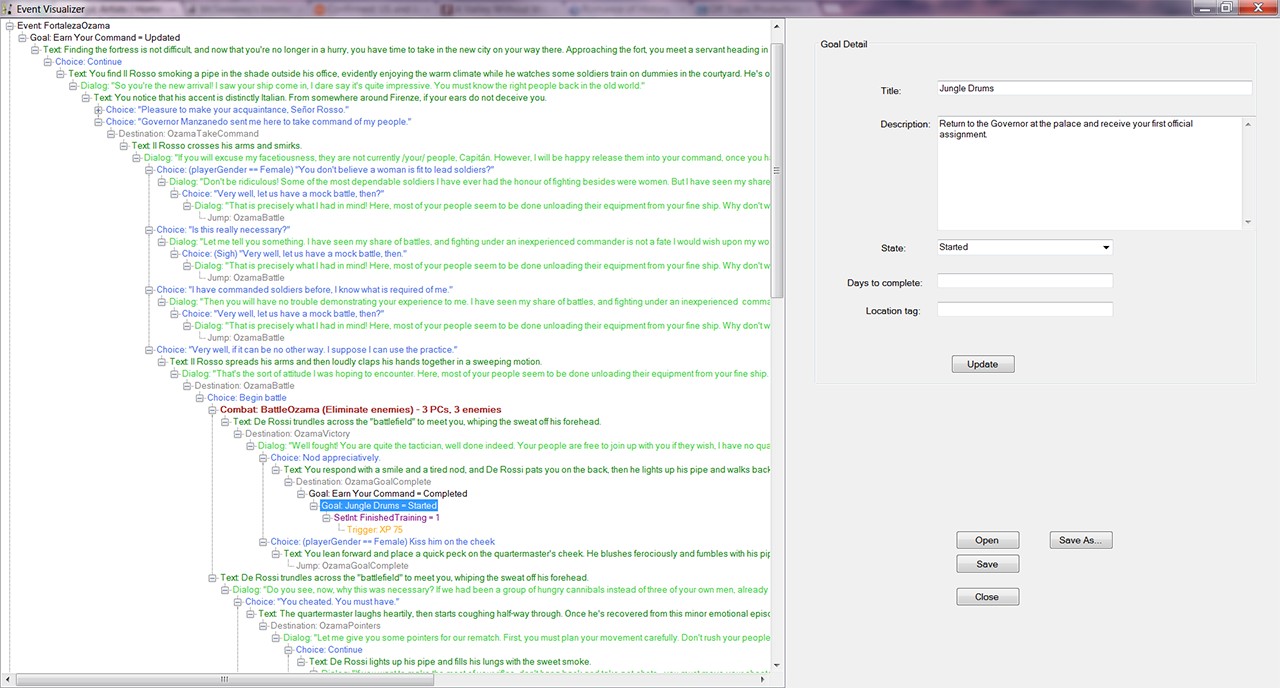The height and width of the screenshot is (688, 1280).
Task: Click the Save button
Action: tap(987, 564)
